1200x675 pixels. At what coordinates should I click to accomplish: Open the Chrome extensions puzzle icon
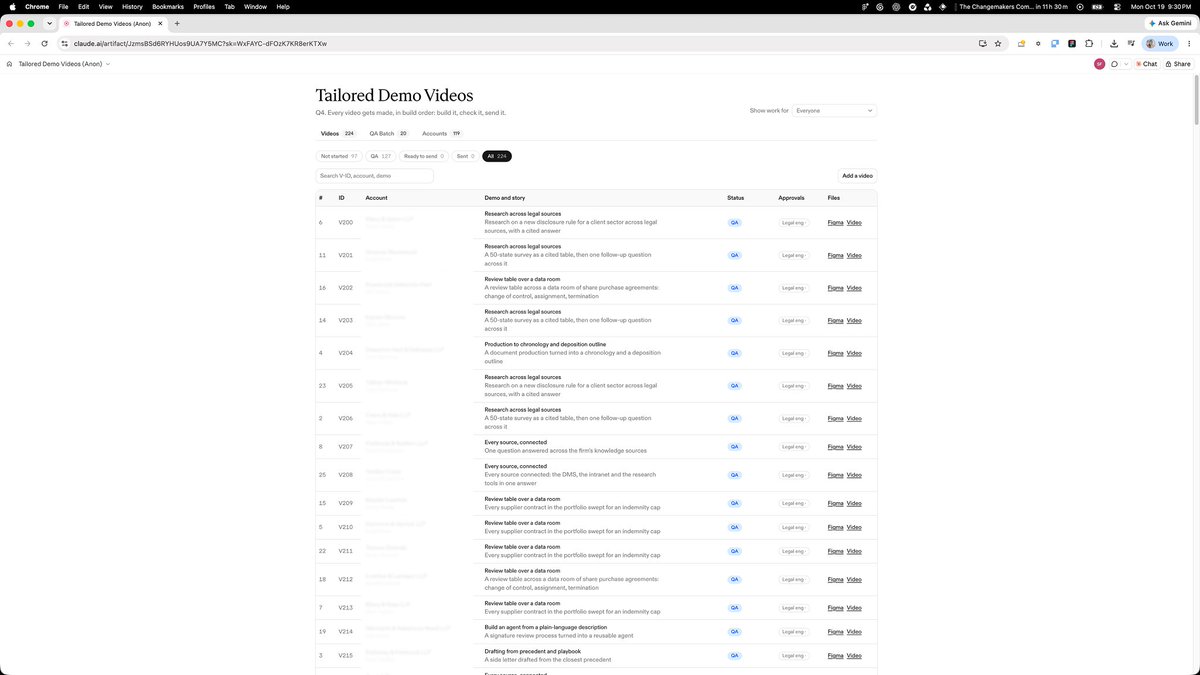point(1089,43)
